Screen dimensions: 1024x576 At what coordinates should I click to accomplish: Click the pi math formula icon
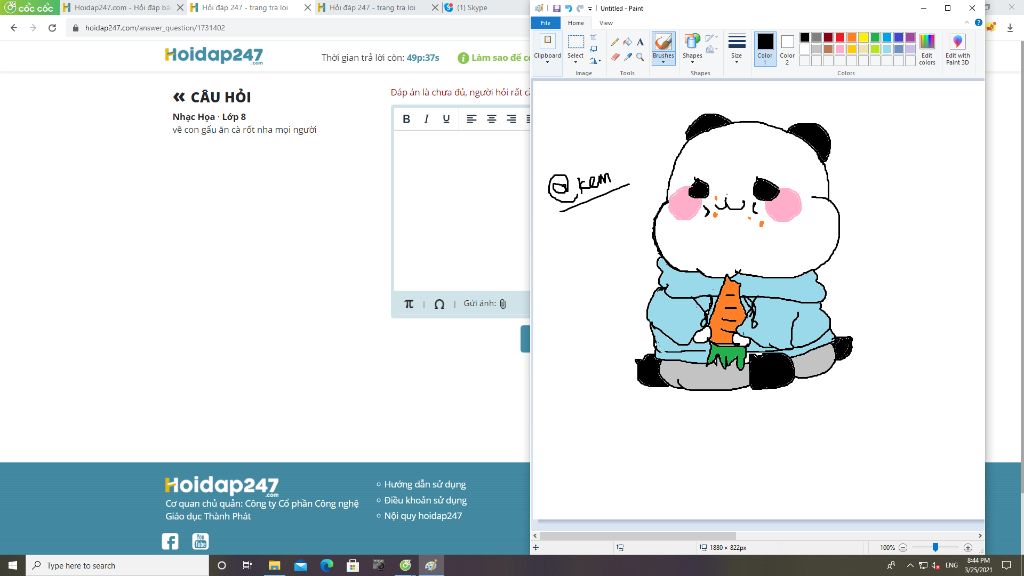(409, 304)
